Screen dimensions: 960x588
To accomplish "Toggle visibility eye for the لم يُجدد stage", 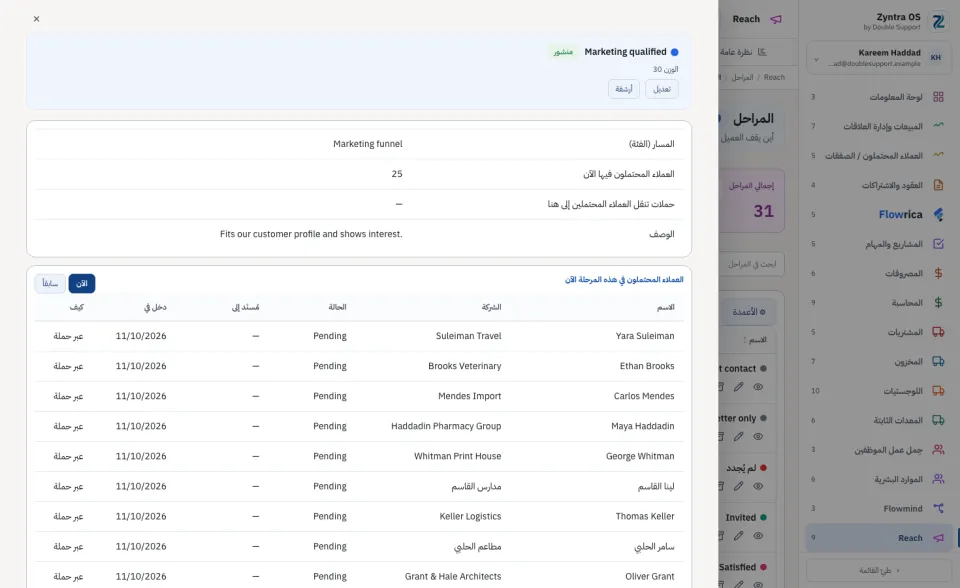I will tap(758, 486).
